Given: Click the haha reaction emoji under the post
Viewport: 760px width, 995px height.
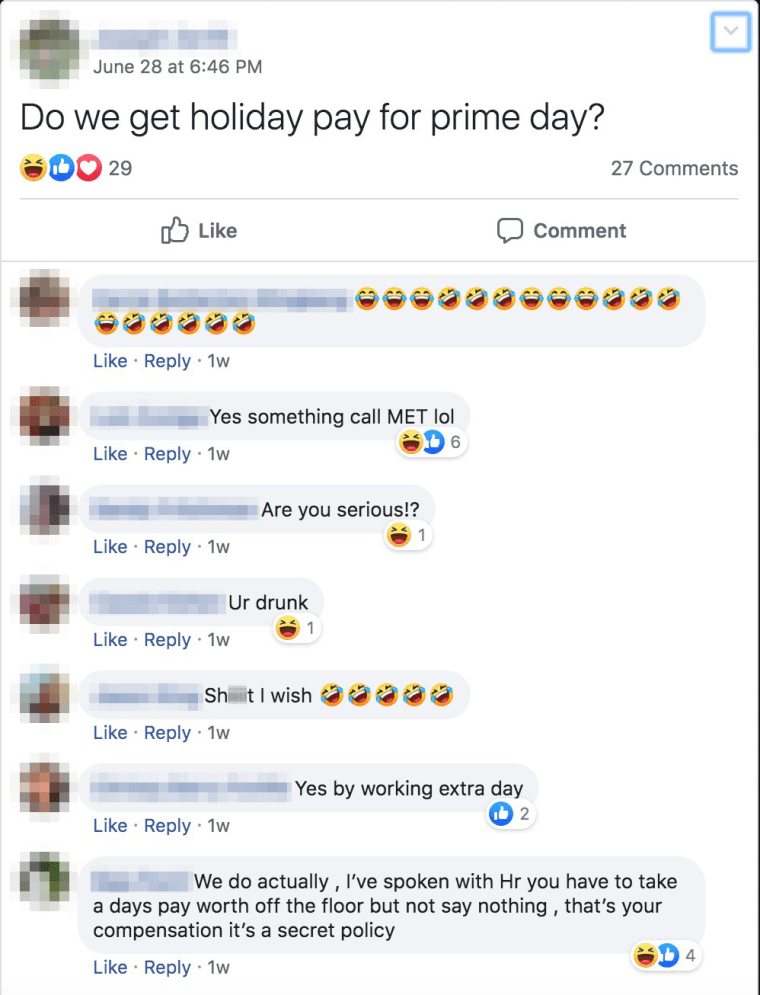Looking at the screenshot, I should [x=33, y=168].
